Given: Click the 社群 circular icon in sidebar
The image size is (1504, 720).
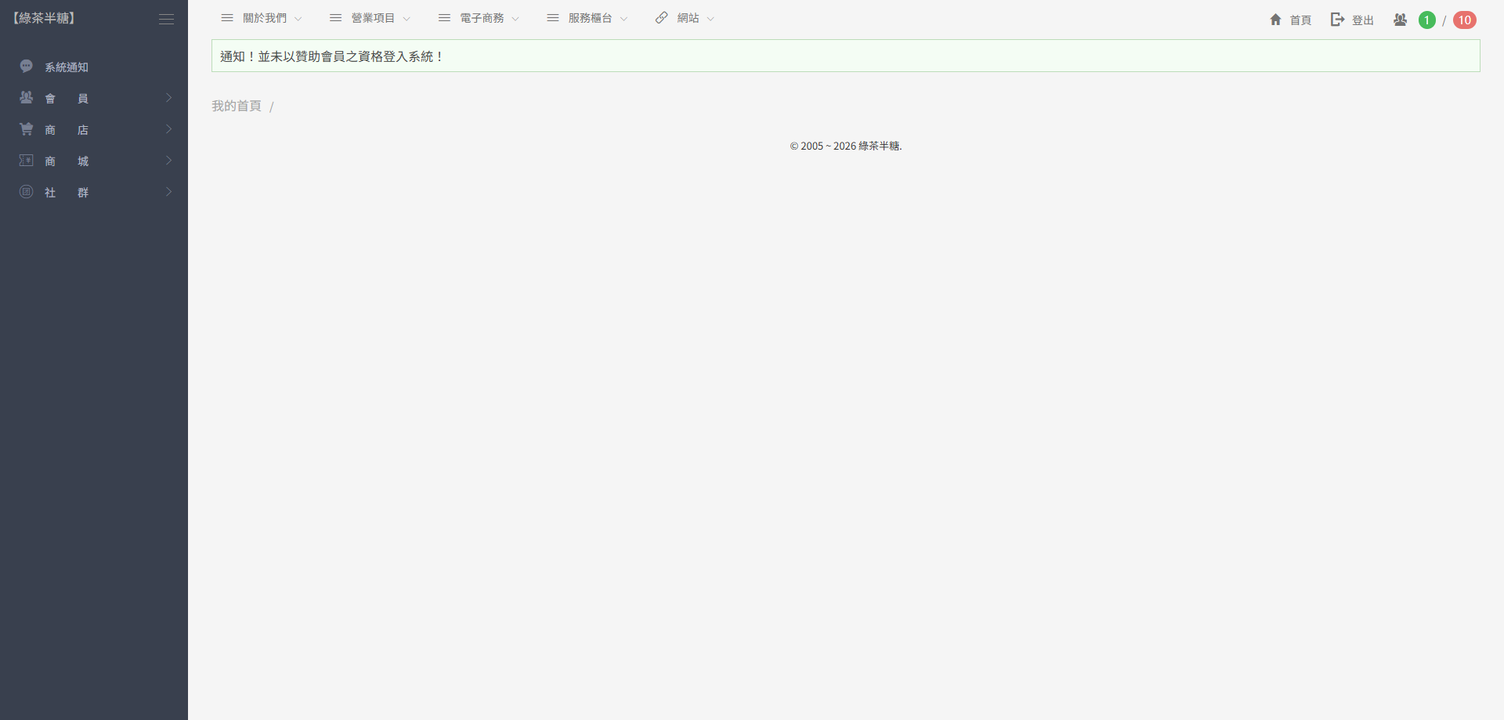Looking at the screenshot, I should click(27, 191).
